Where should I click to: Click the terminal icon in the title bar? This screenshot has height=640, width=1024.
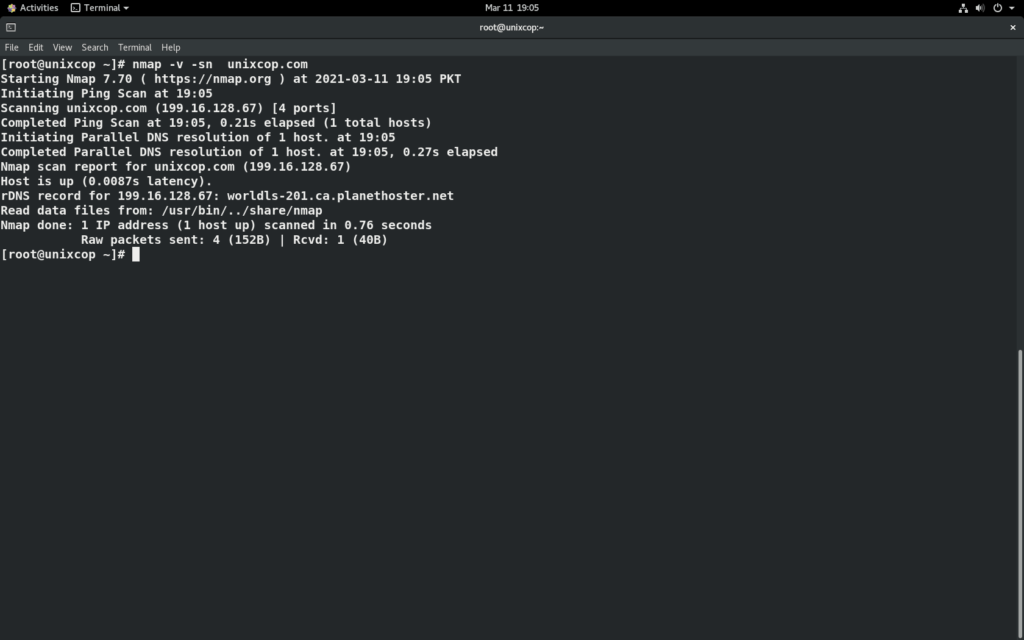tap(10, 27)
